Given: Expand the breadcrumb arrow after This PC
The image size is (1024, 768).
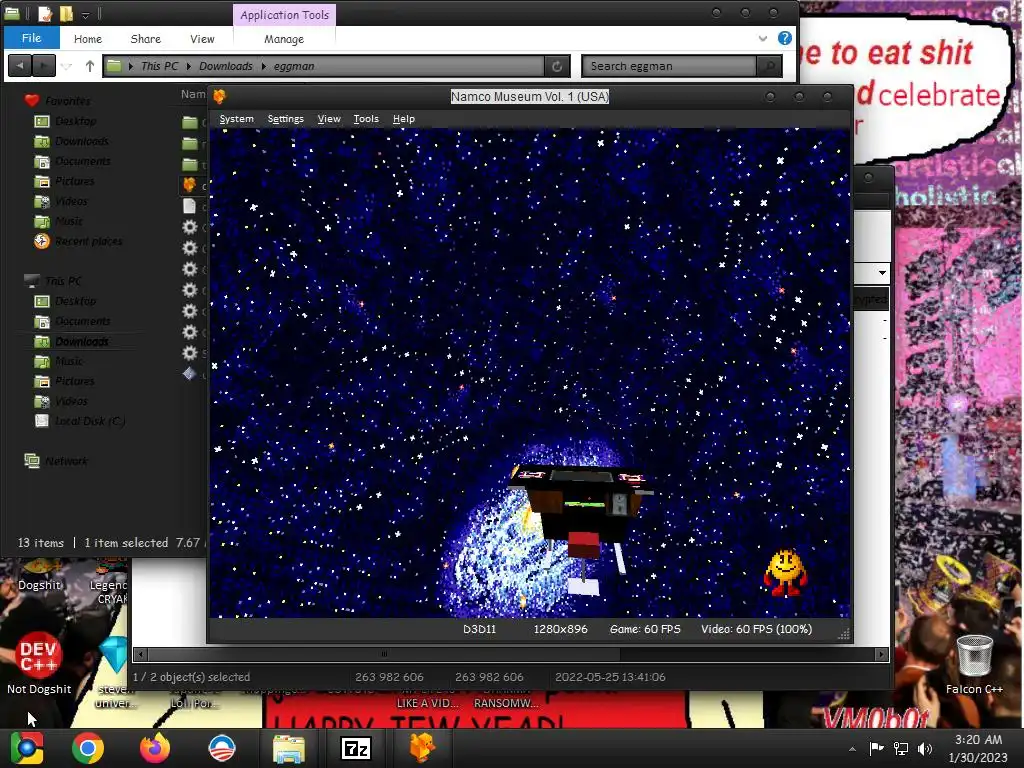Looking at the screenshot, I should (x=189, y=66).
